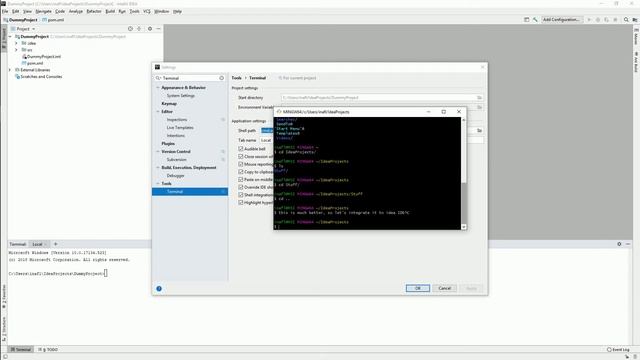Click OK in Settings dialog

pos(418,289)
